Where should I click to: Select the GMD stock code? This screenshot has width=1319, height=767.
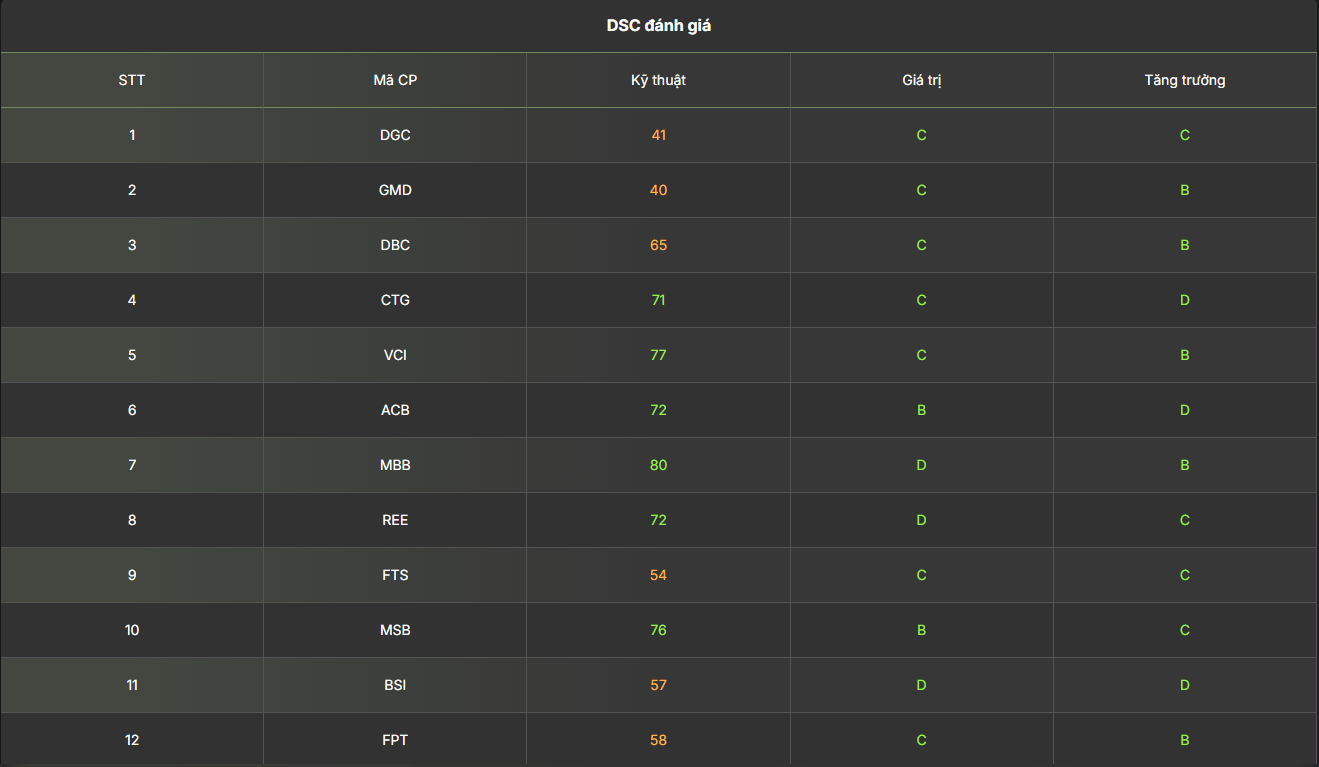[x=395, y=190]
